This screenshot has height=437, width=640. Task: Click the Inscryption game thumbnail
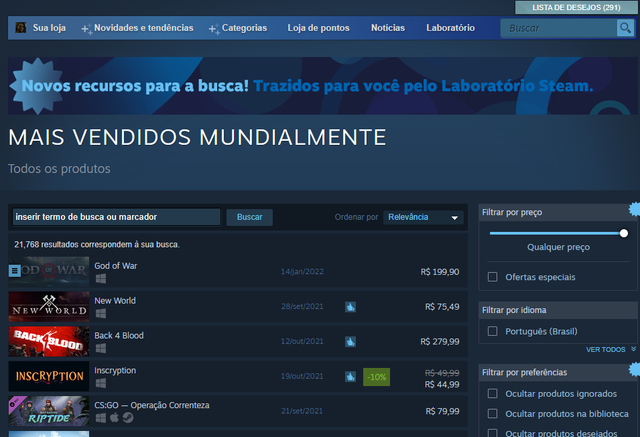pyautogui.click(x=49, y=376)
